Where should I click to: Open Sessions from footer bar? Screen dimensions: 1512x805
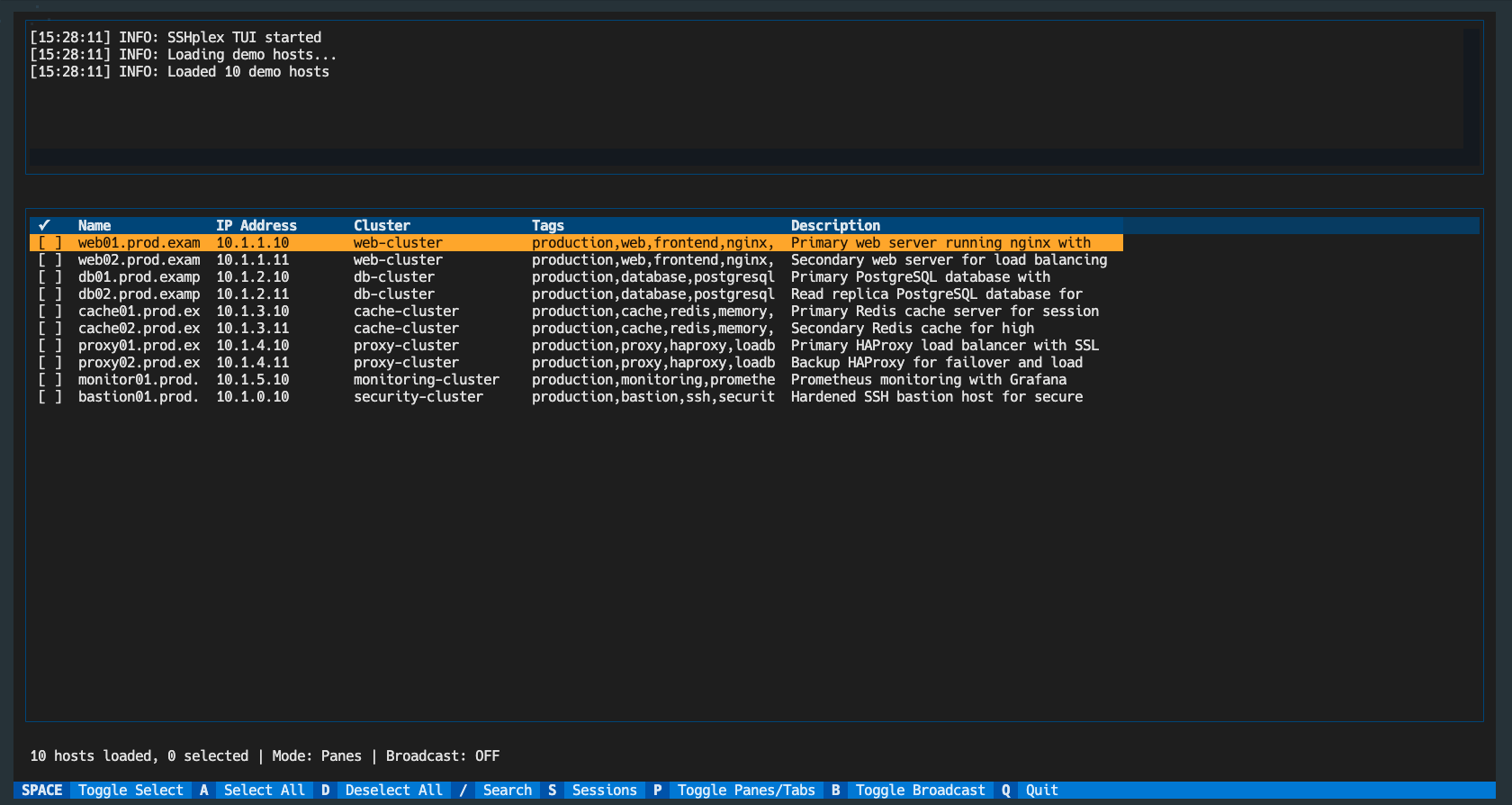[605, 791]
